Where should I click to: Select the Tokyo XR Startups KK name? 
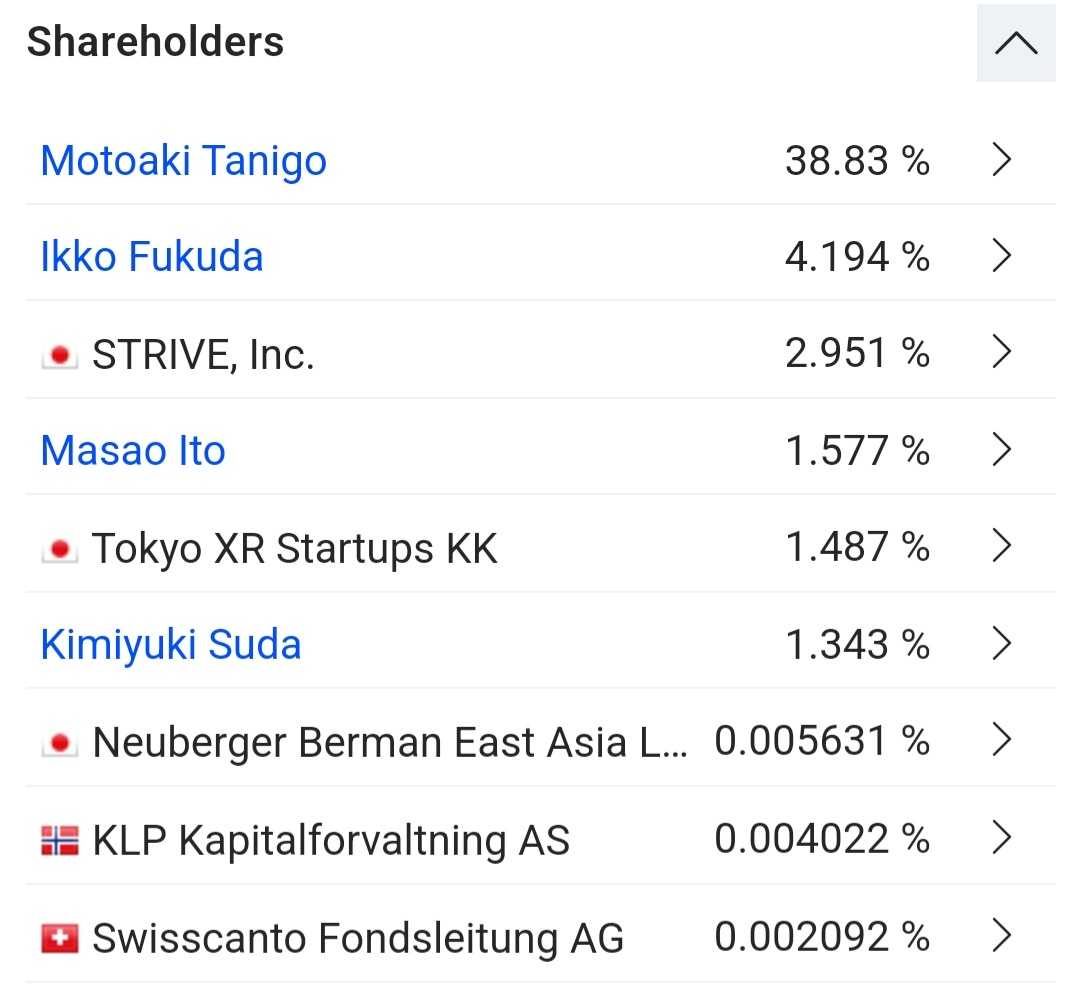(x=294, y=549)
